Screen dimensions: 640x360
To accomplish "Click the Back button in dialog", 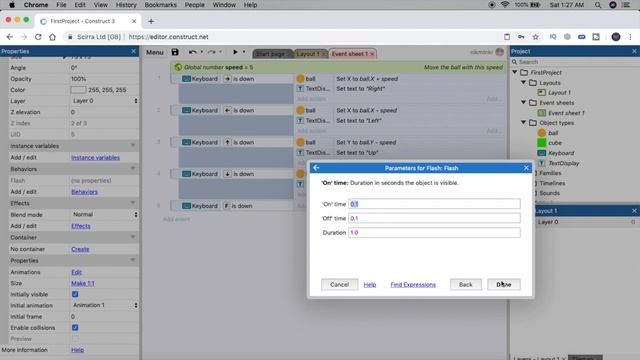I will (x=465, y=284).
